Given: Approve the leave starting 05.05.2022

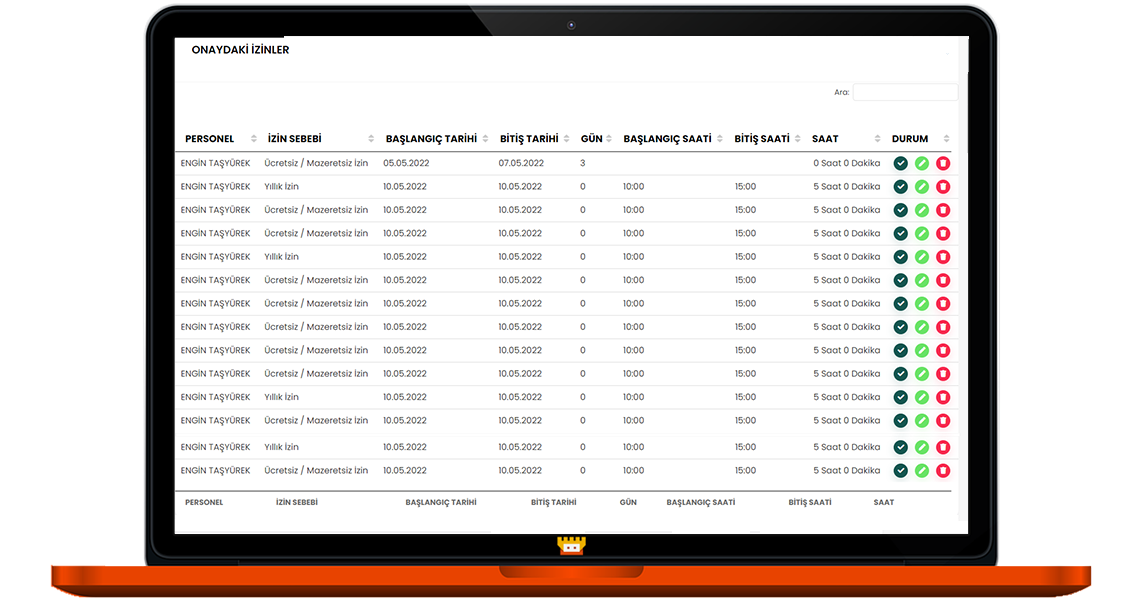Looking at the screenshot, I should click(900, 163).
